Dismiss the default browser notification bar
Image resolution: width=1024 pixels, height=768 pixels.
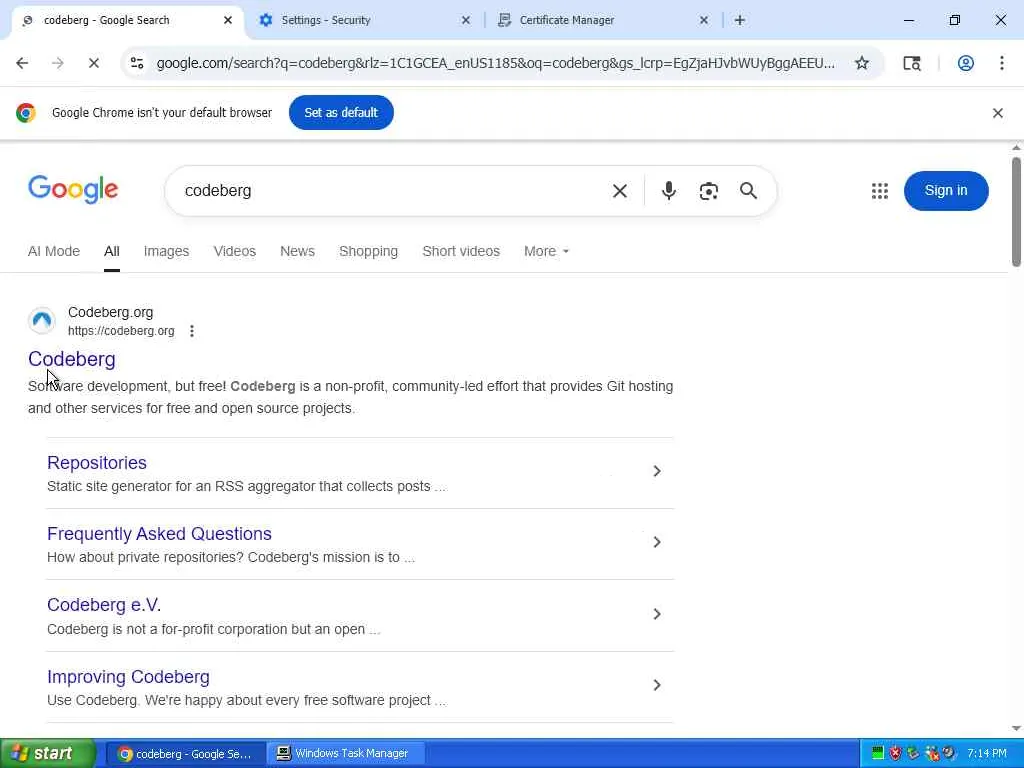point(997,113)
